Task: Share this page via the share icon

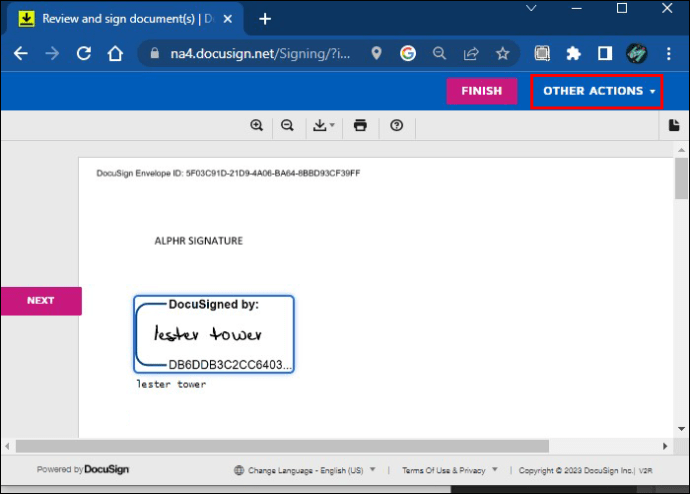Action: point(471,54)
